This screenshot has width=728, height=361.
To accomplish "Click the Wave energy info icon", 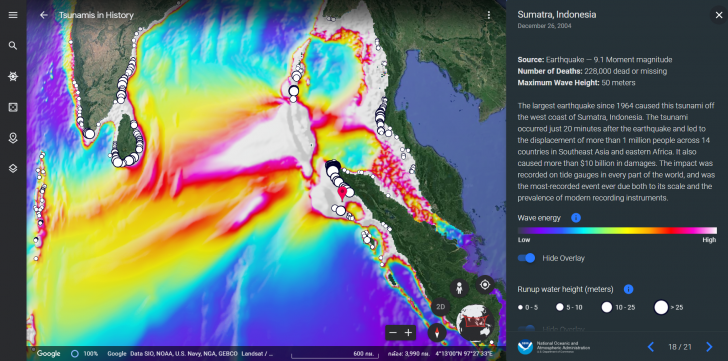I will click(576, 218).
